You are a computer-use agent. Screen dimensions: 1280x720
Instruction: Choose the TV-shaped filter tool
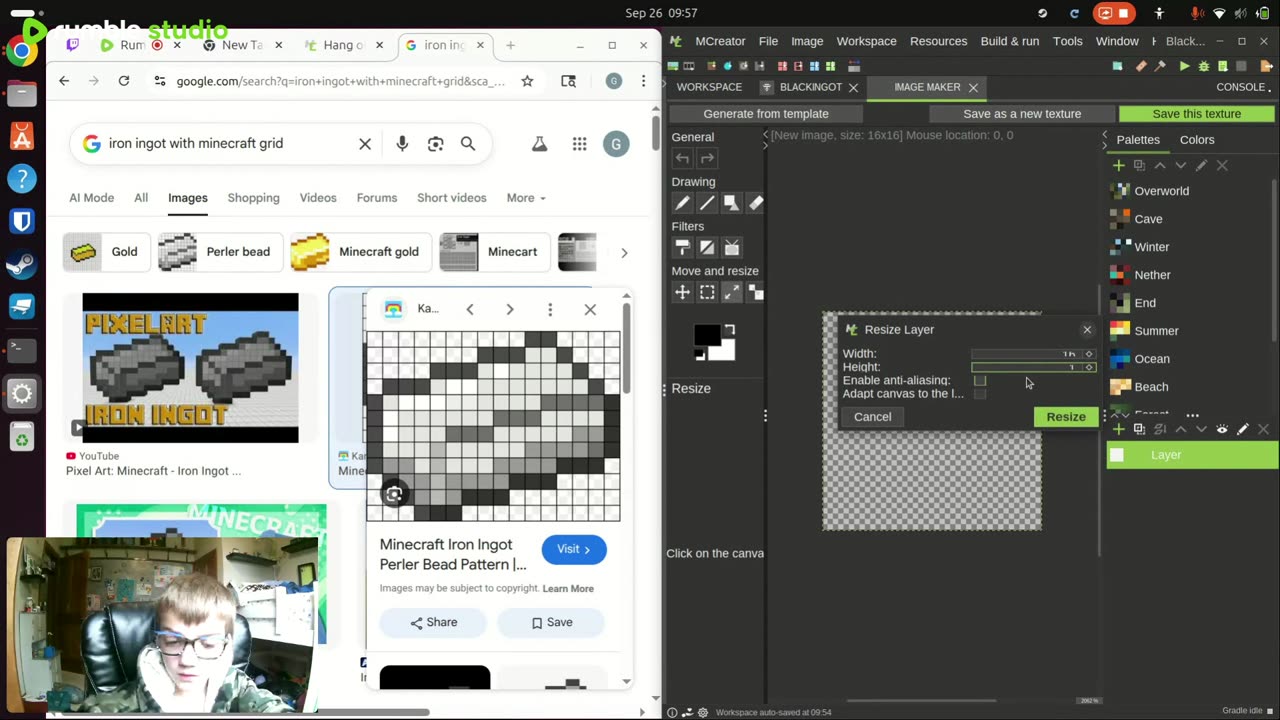[731, 247]
